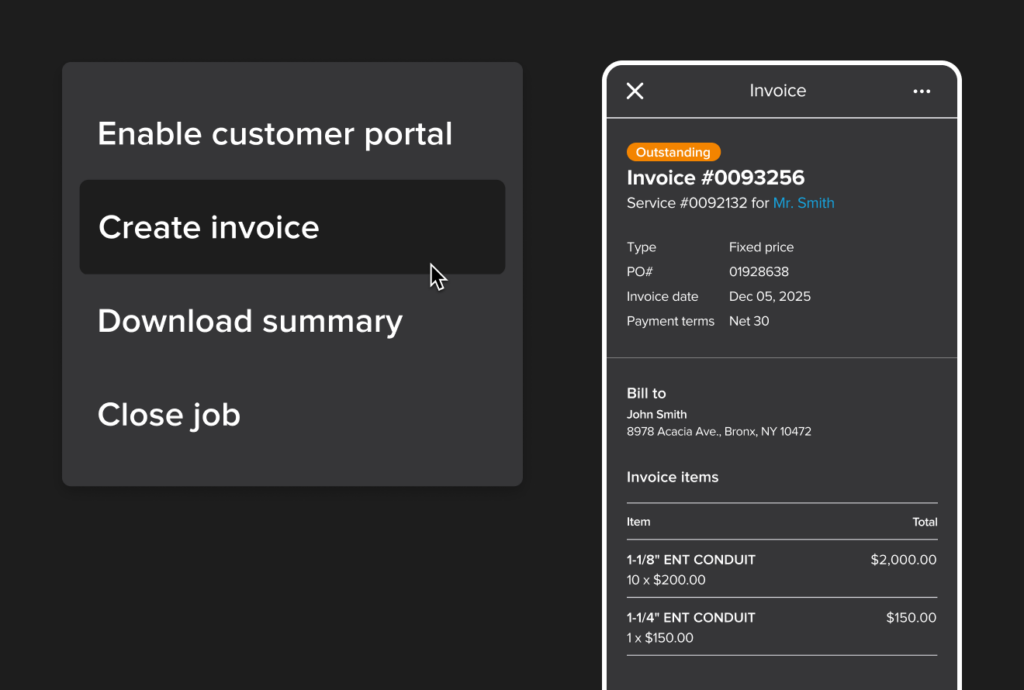Select John Smith in the Bill to section
The height and width of the screenshot is (690, 1024).
[x=657, y=413]
